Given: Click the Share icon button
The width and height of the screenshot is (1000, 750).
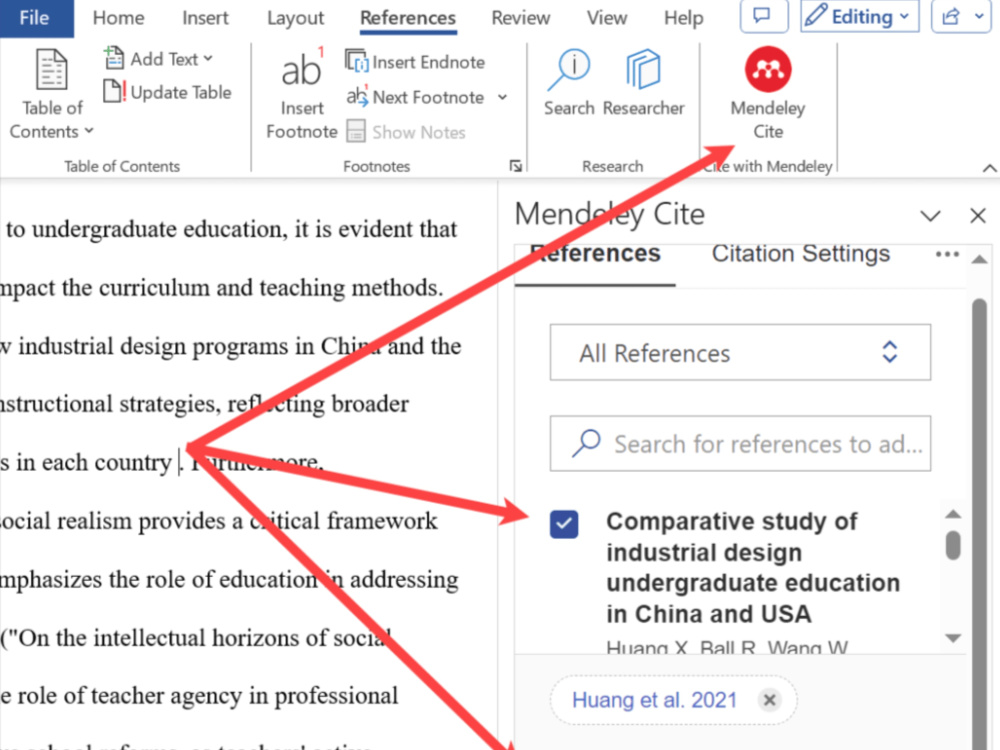Looking at the screenshot, I should pyautogui.click(x=952, y=16).
